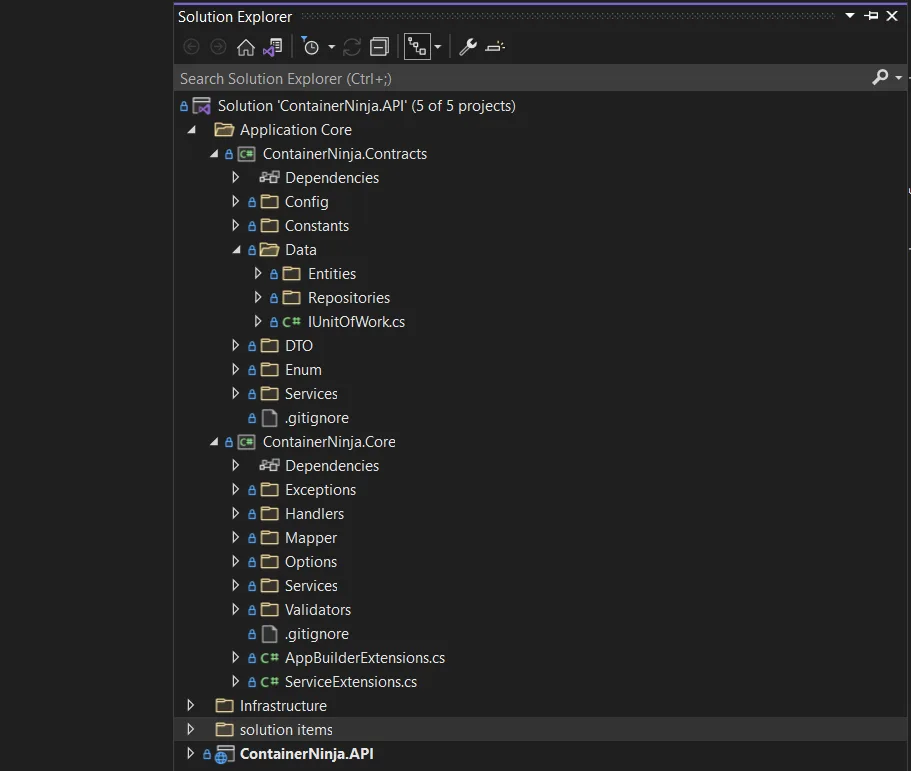
Task: Select the ContainerNinja.API project node
Action: pyautogui.click(x=306, y=754)
